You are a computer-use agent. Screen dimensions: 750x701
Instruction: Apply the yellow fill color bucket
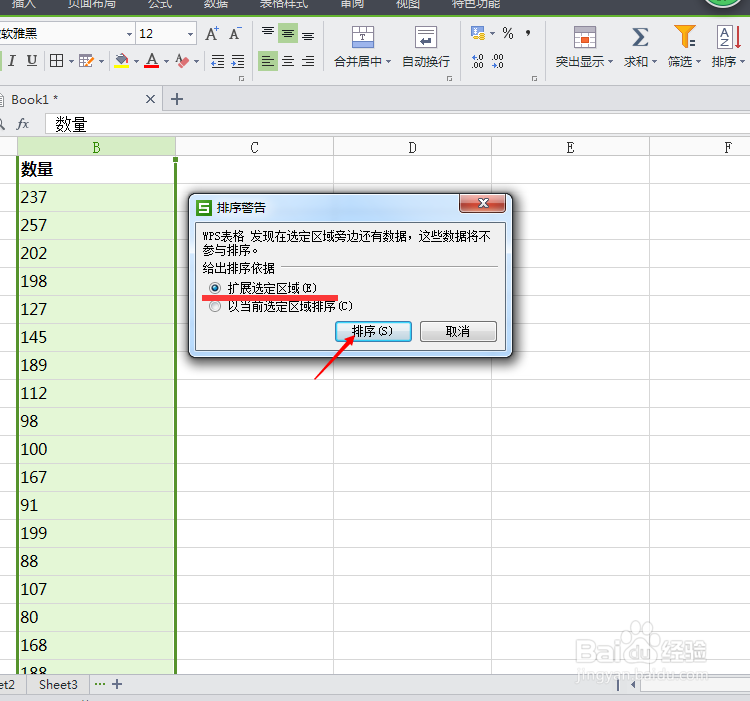click(121, 61)
